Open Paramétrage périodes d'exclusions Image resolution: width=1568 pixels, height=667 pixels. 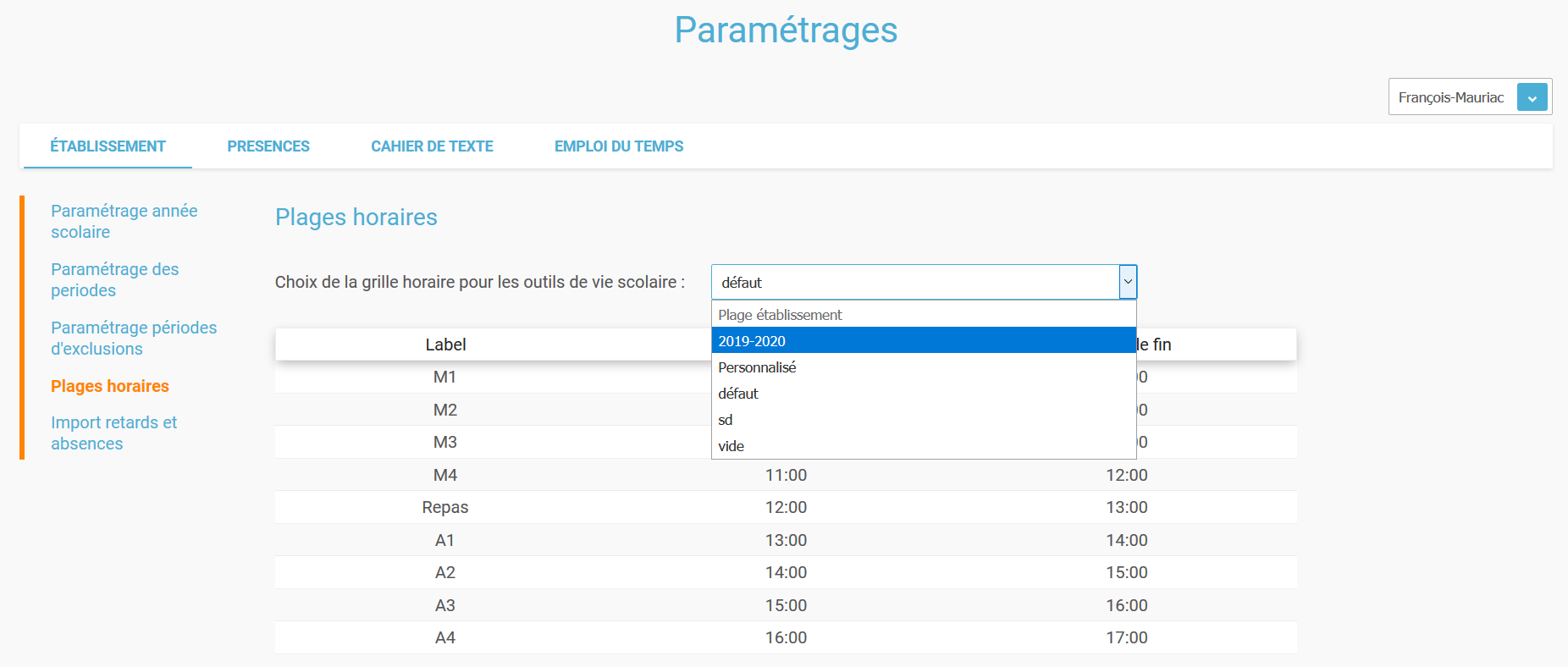tap(134, 338)
